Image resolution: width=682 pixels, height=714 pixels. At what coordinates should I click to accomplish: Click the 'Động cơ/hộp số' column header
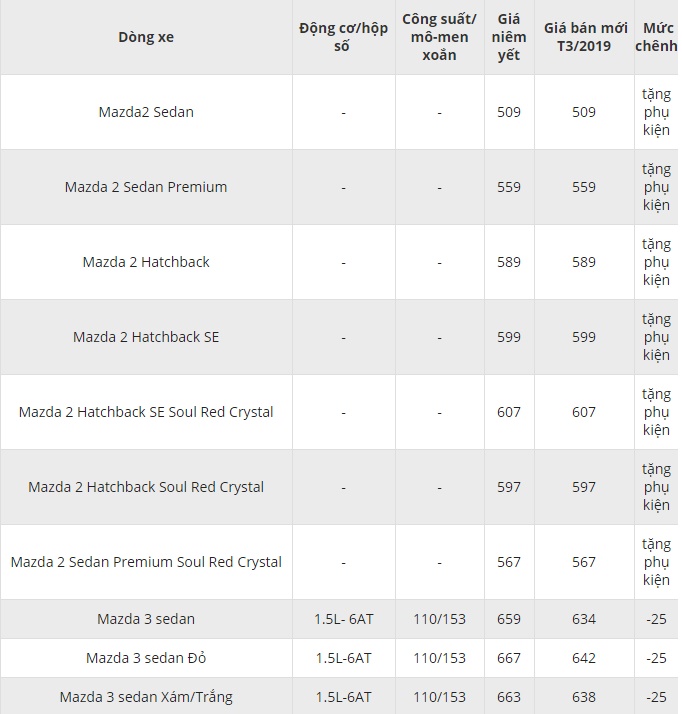click(x=343, y=37)
